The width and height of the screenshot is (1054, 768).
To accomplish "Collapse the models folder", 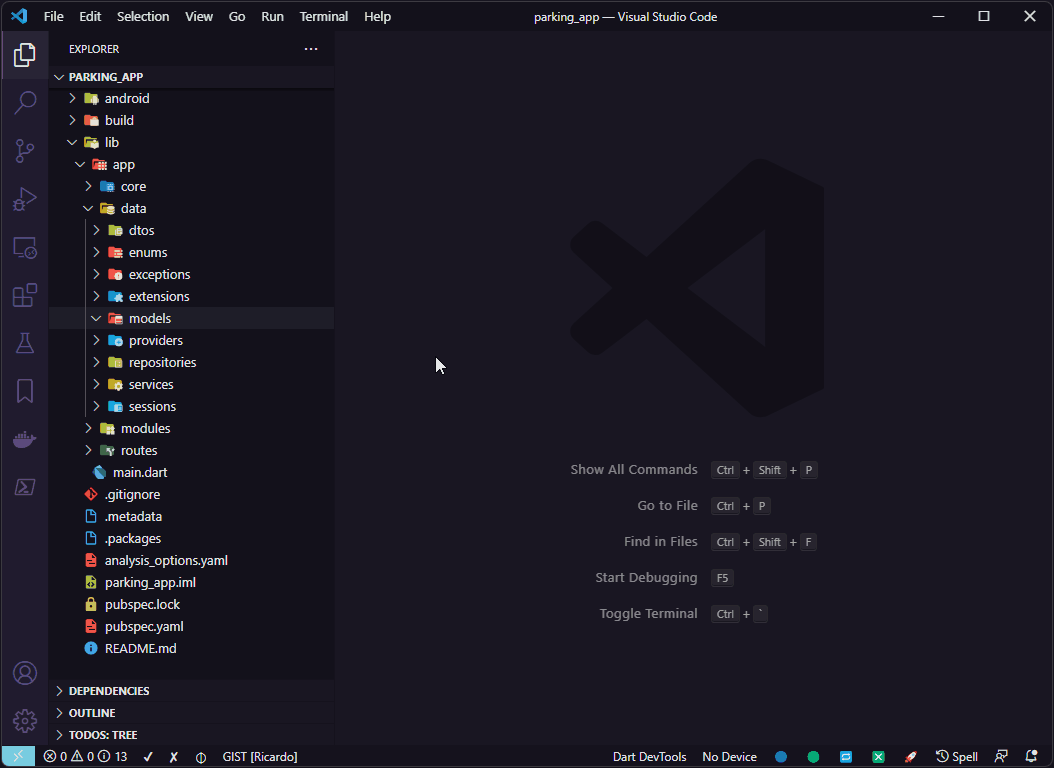I will (97, 318).
